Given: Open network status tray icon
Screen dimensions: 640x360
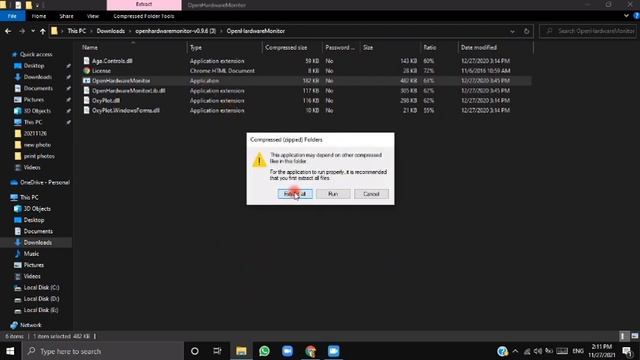Looking at the screenshot, I should pyautogui.click(x=527, y=351).
